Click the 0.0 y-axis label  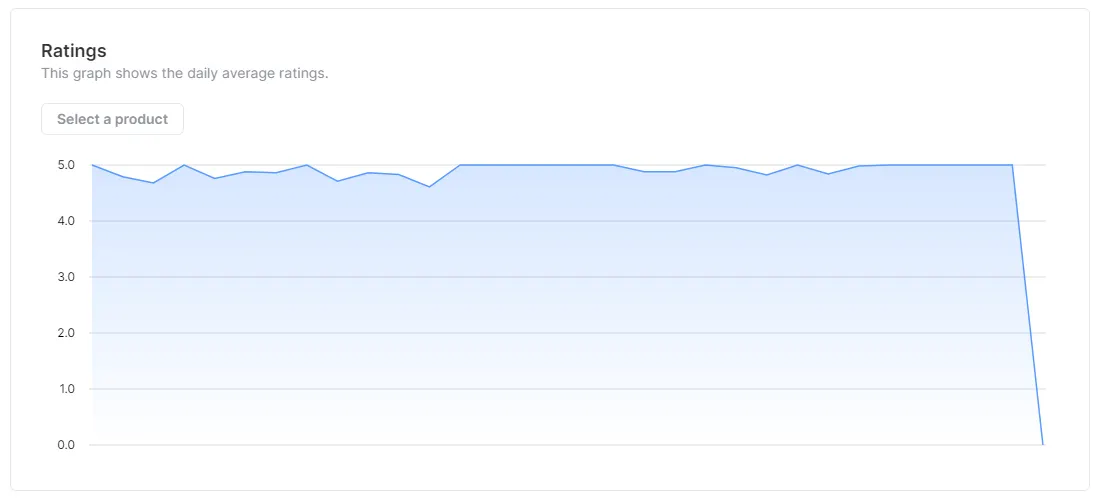[x=67, y=445]
